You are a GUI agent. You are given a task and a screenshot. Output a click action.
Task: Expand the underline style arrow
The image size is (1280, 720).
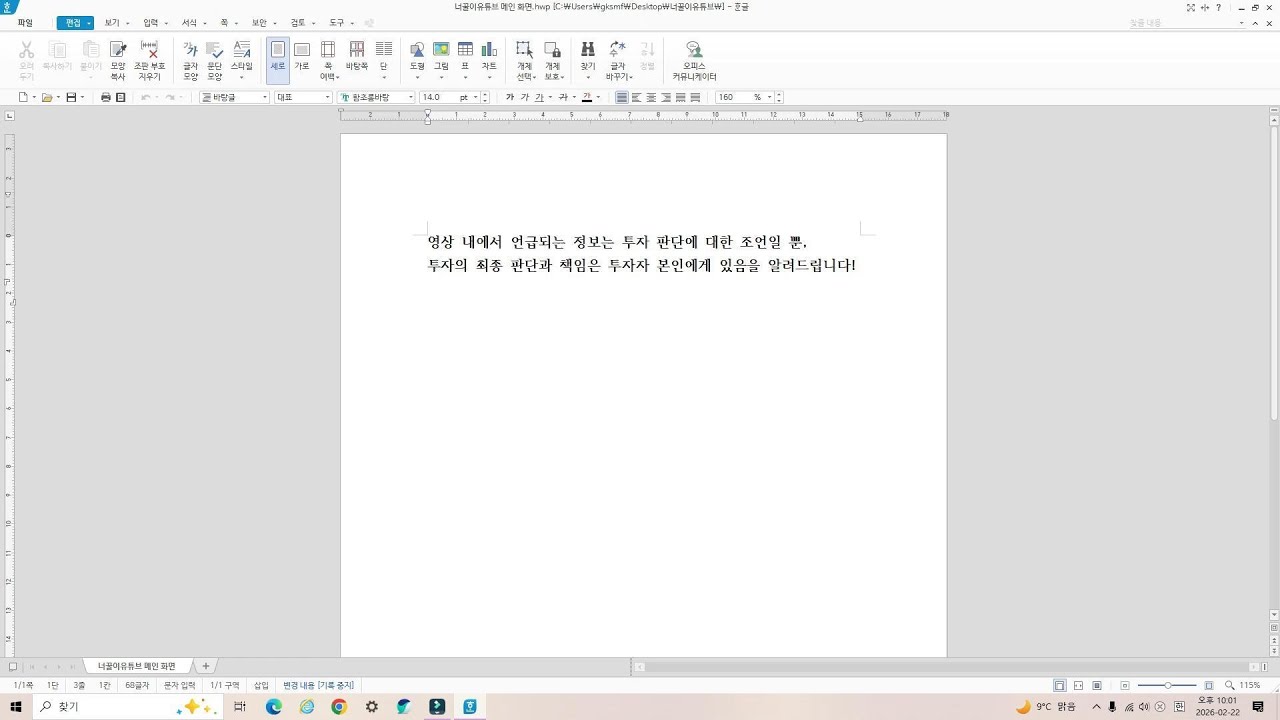(549, 97)
